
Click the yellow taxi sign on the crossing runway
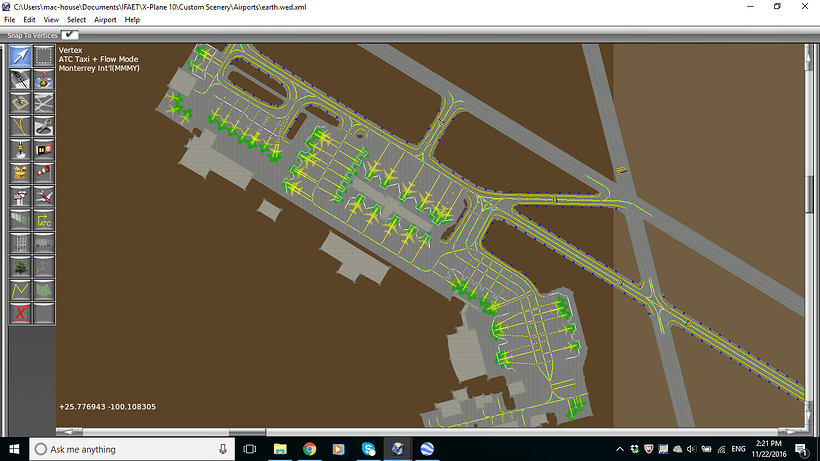pyautogui.click(x=621, y=170)
